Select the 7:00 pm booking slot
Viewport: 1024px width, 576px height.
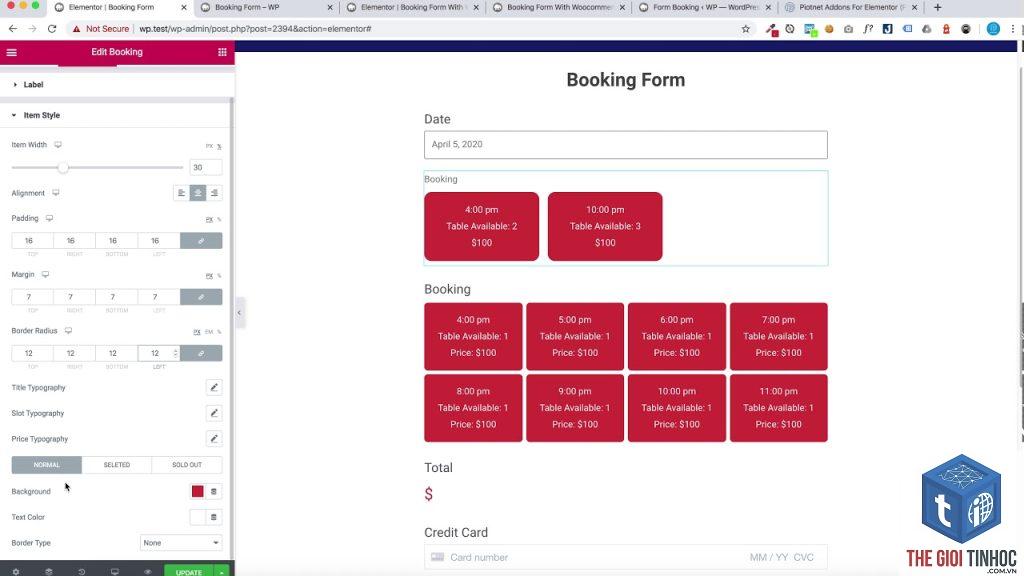click(778, 336)
